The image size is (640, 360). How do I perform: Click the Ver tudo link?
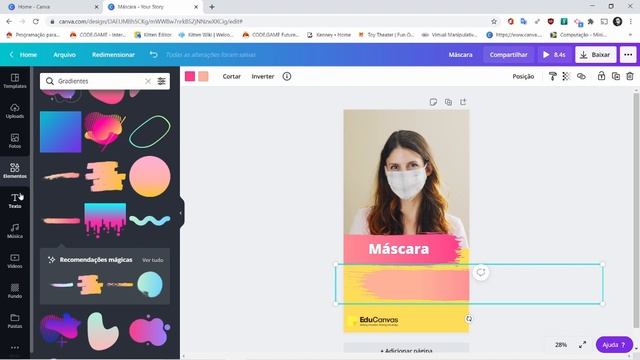click(x=153, y=260)
